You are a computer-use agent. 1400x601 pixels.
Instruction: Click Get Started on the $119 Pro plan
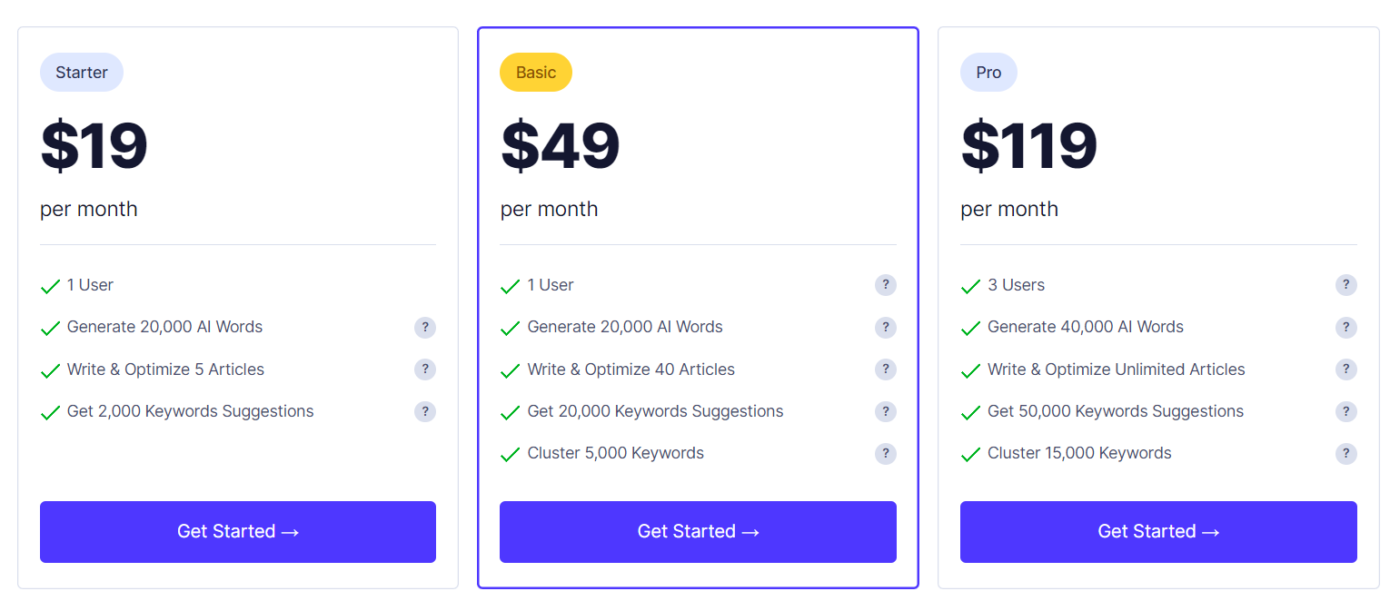point(1158,531)
